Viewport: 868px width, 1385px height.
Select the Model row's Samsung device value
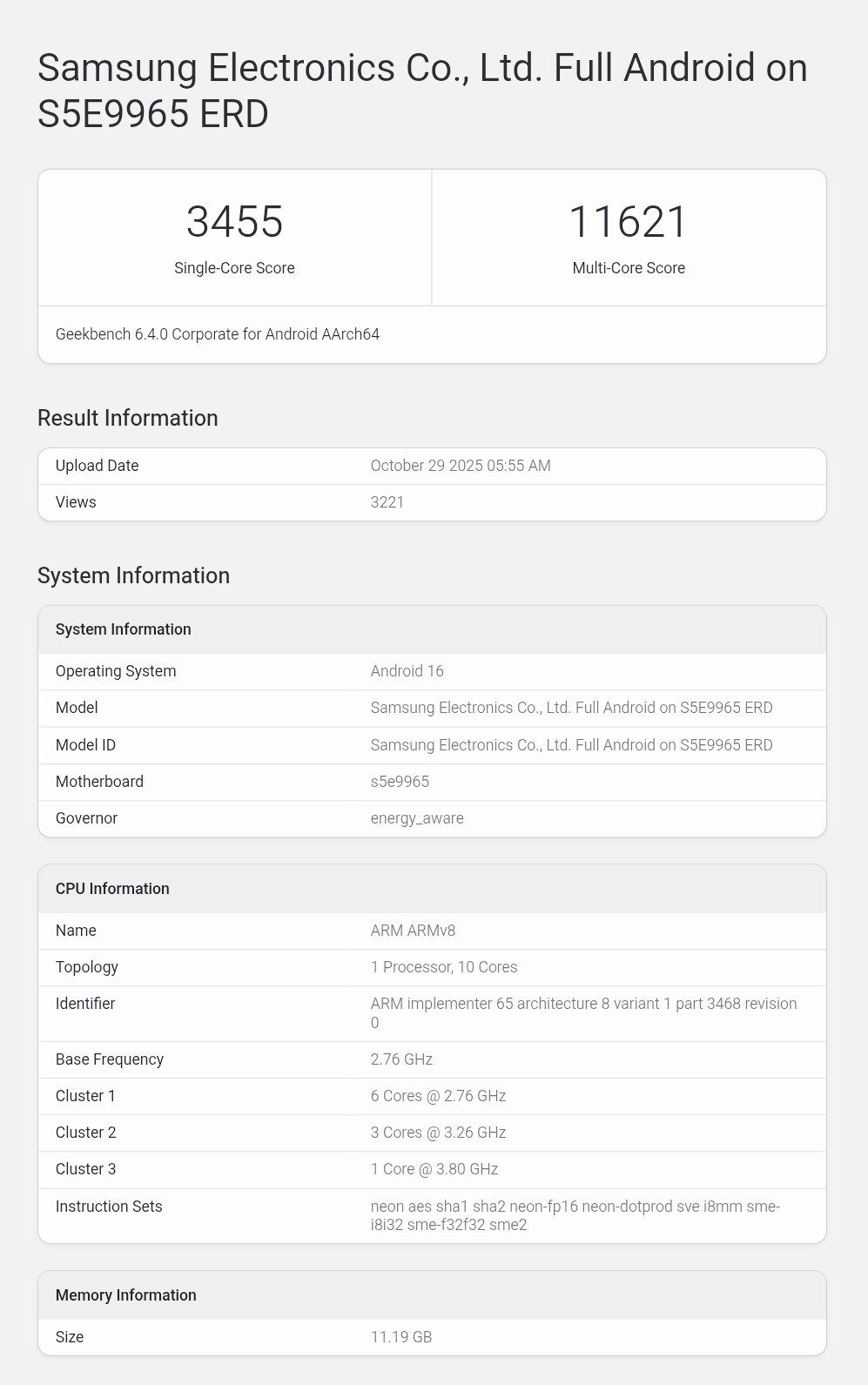click(572, 708)
